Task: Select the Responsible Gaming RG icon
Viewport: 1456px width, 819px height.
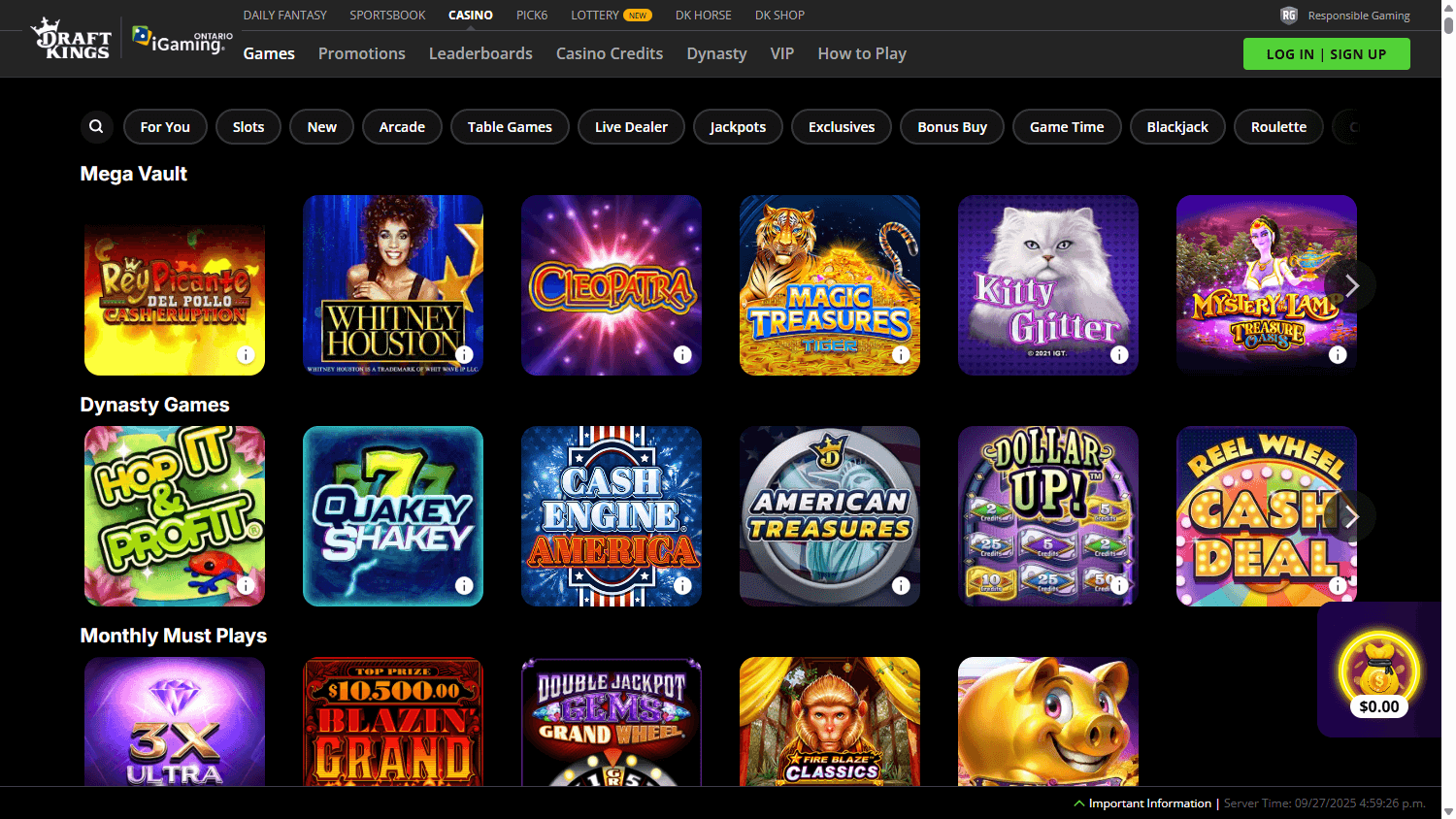Action: pos(1288,15)
